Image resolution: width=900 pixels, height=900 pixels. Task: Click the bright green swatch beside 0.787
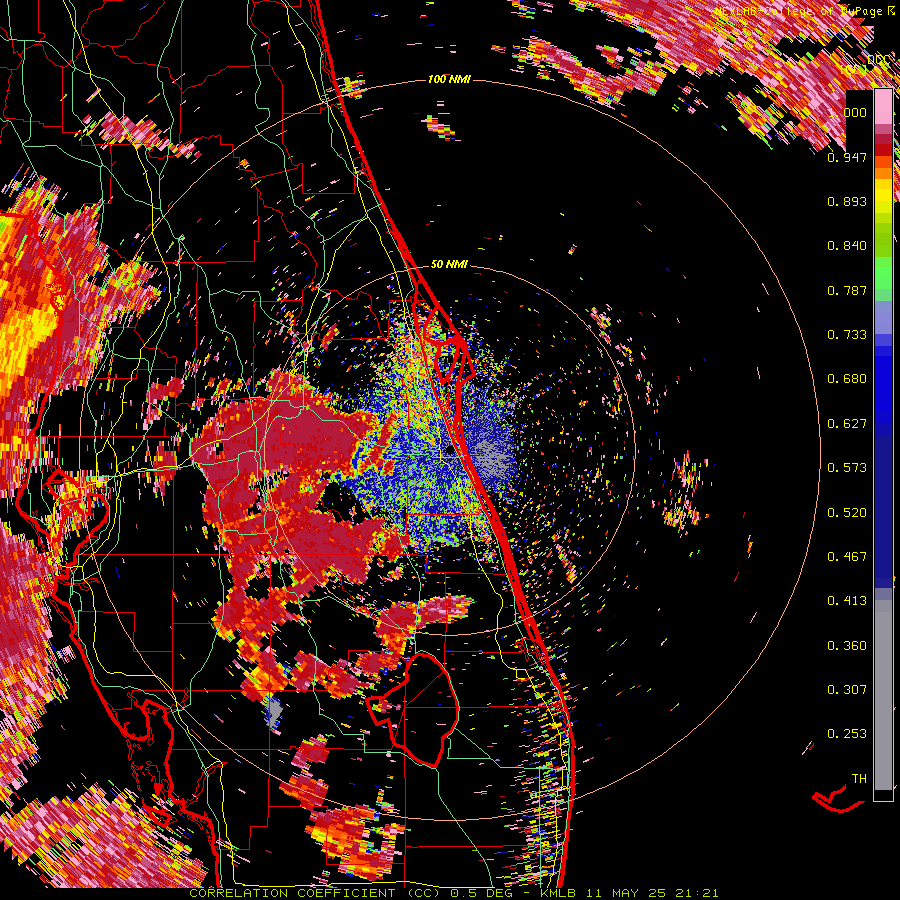pos(883,276)
